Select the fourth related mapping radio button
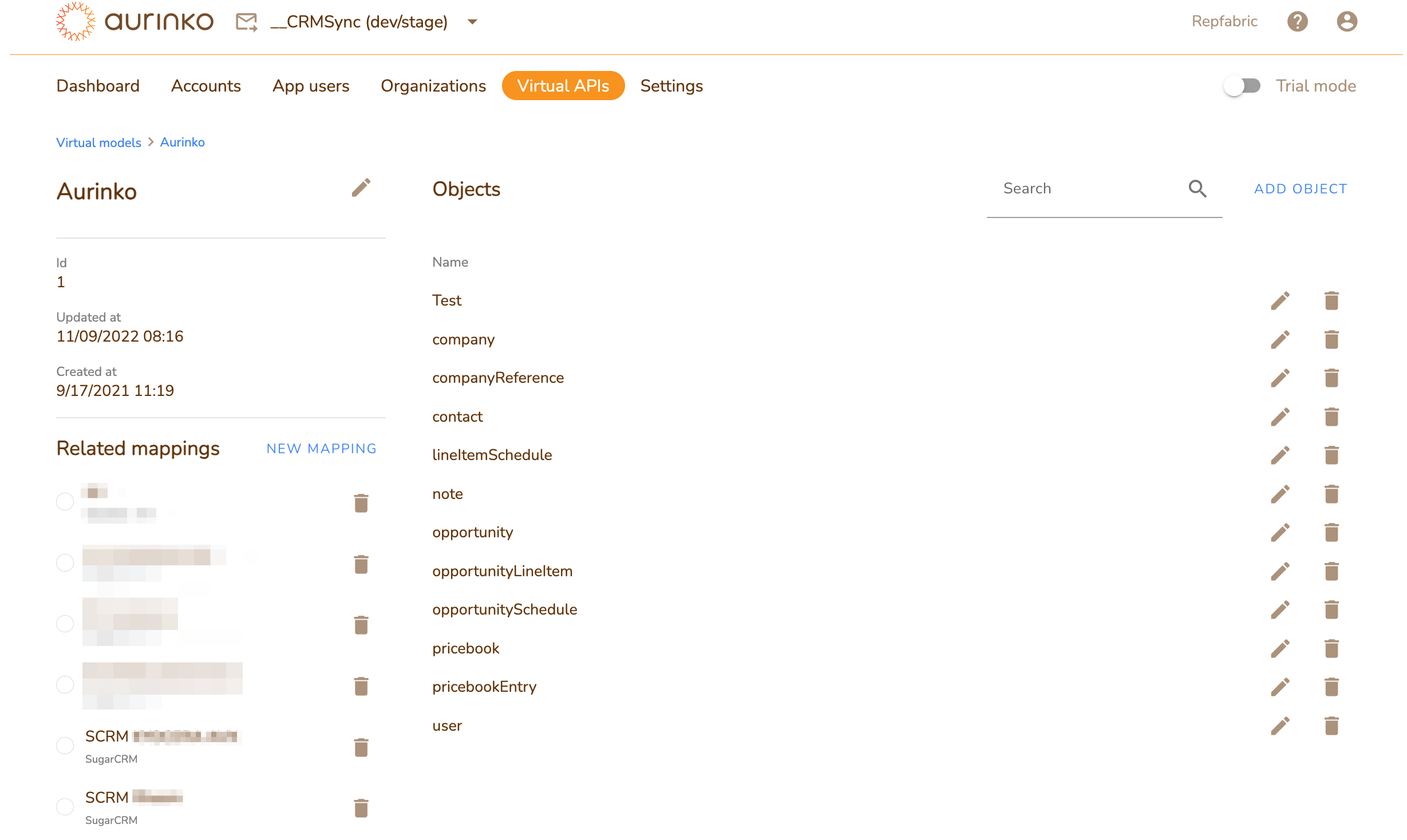This screenshot has width=1407, height=840. pyautogui.click(x=65, y=684)
